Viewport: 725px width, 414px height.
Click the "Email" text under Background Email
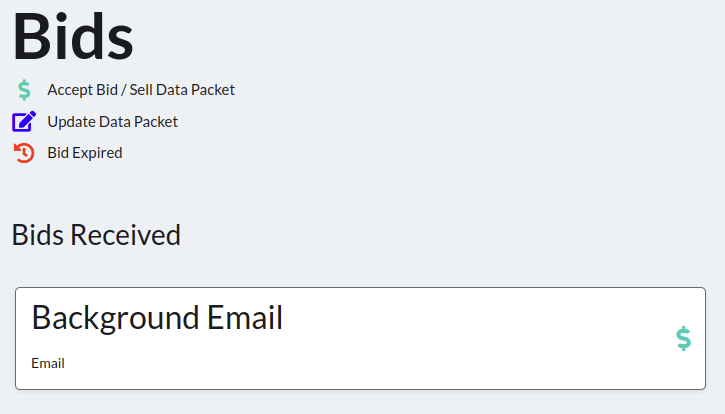(48, 363)
